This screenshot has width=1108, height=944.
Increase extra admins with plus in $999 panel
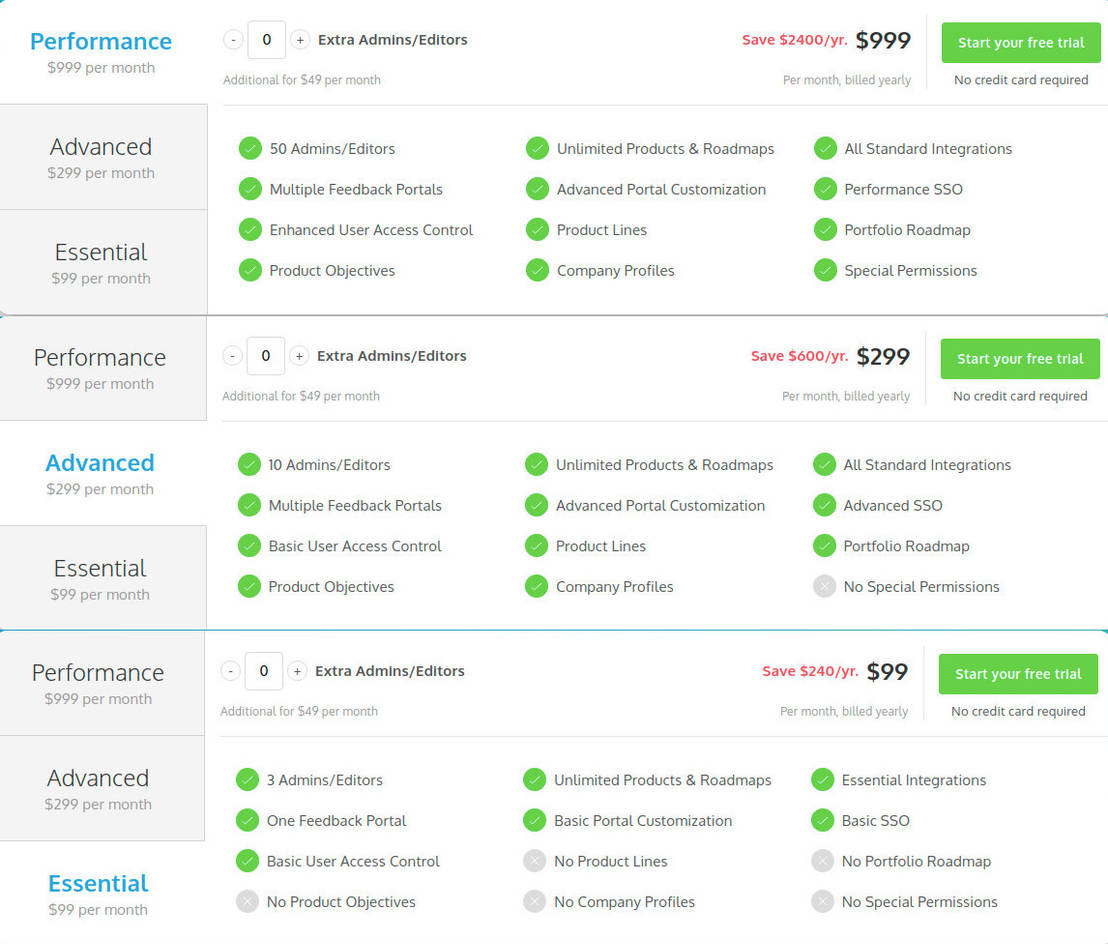[x=300, y=40]
